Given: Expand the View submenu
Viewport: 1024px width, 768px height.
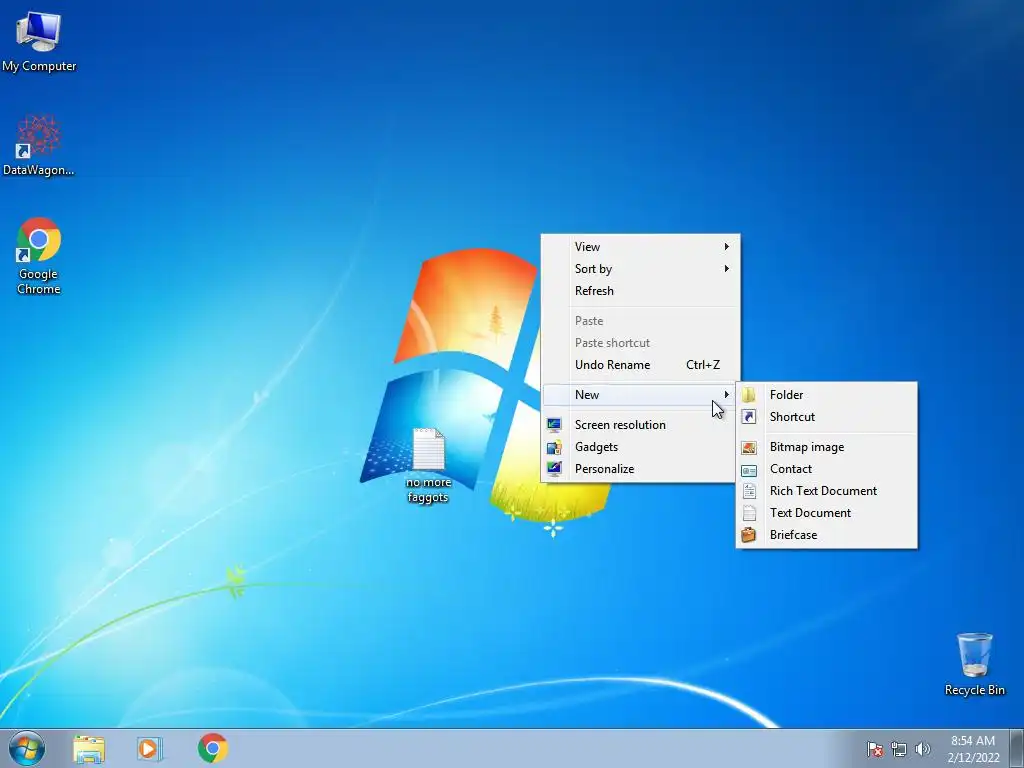Looking at the screenshot, I should pyautogui.click(x=641, y=247).
